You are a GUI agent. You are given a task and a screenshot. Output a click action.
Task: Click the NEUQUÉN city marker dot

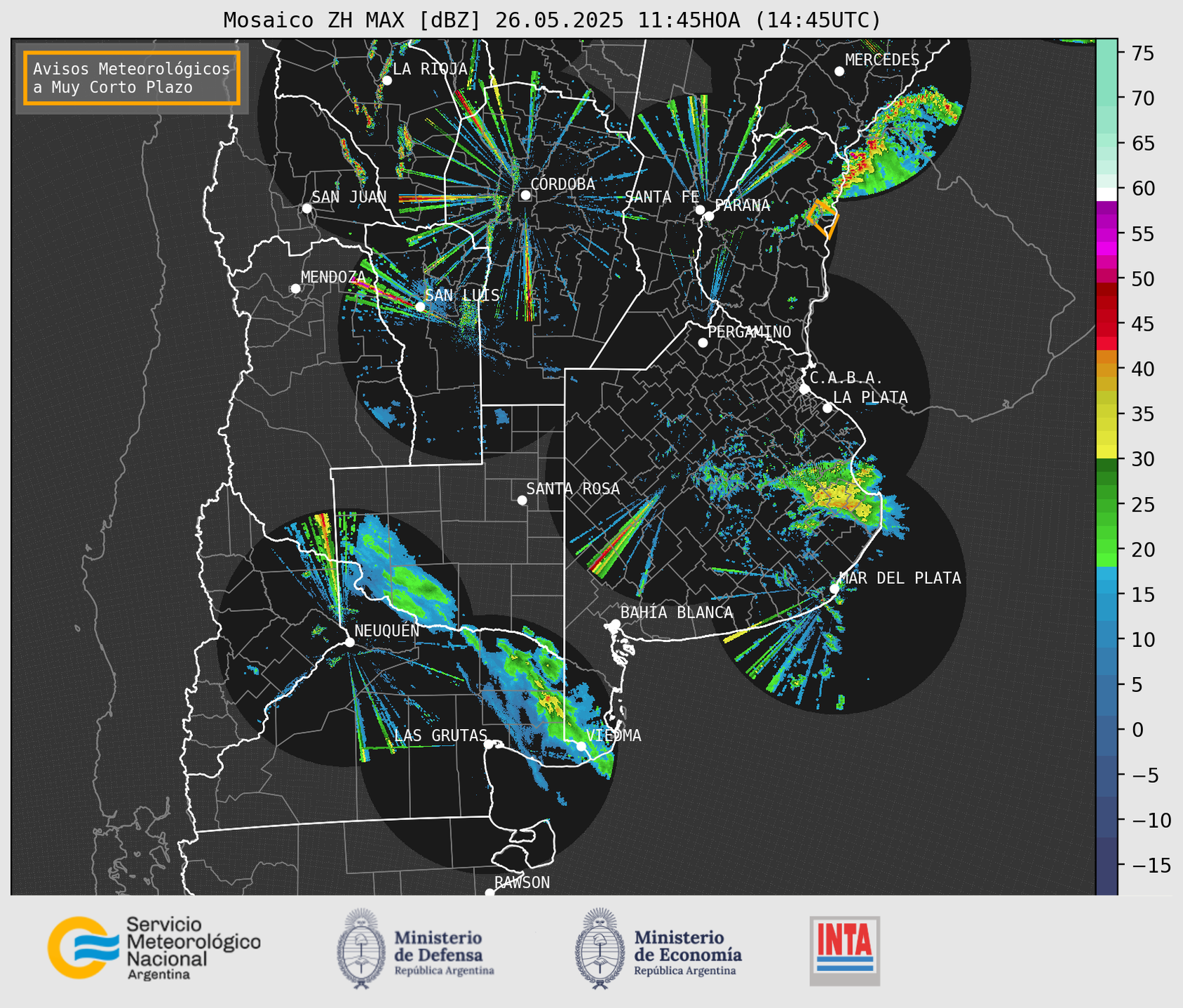(x=349, y=642)
